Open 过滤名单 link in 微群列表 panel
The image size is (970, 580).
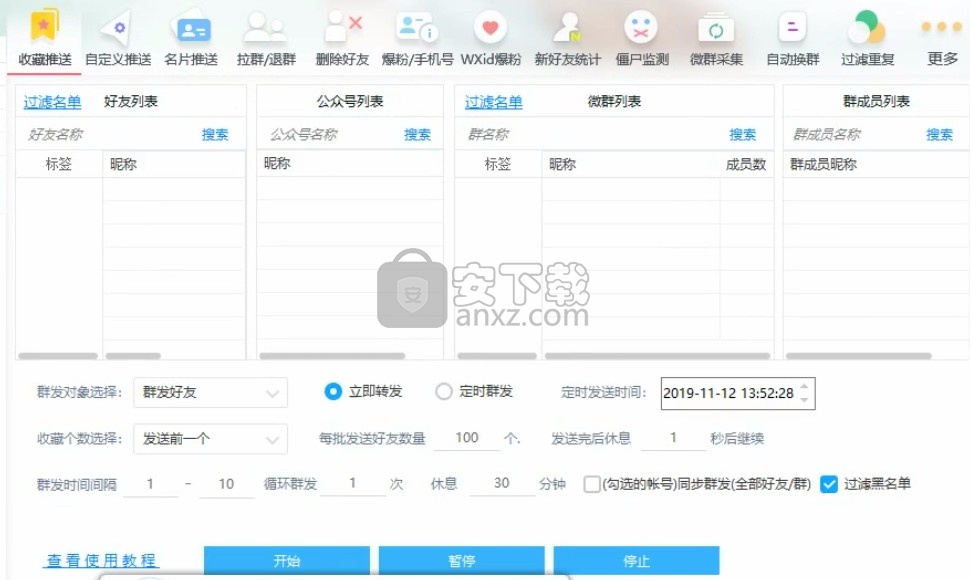pyautogui.click(x=494, y=102)
